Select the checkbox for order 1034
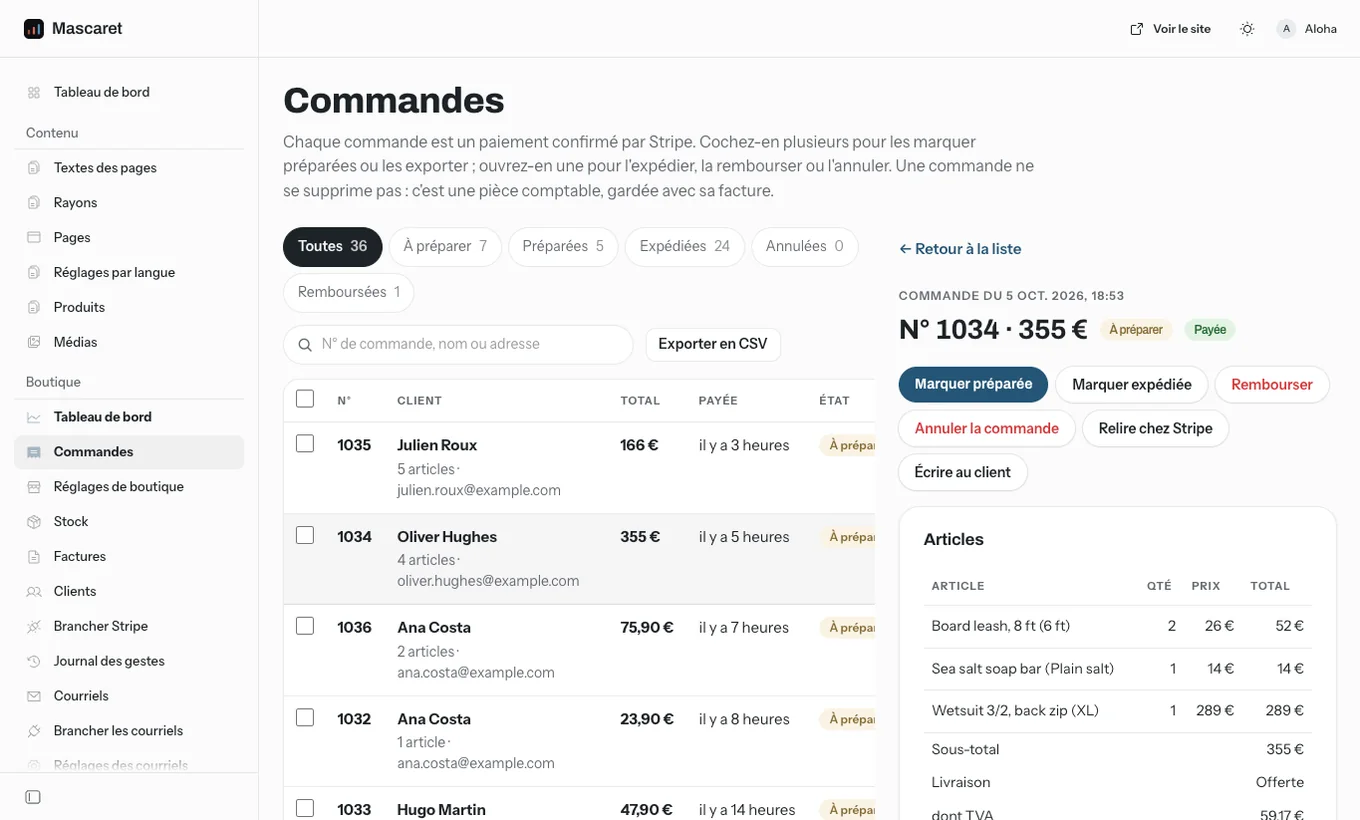The width and height of the screenshot is (1360, 820). pyautogui.click(x=305, y=535)
